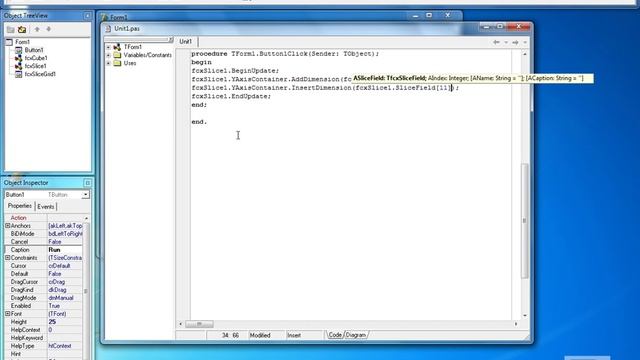Screen dimensions: 640x360
Task: Select fcxCube1 component in Object TreeView
Action: 36,58
